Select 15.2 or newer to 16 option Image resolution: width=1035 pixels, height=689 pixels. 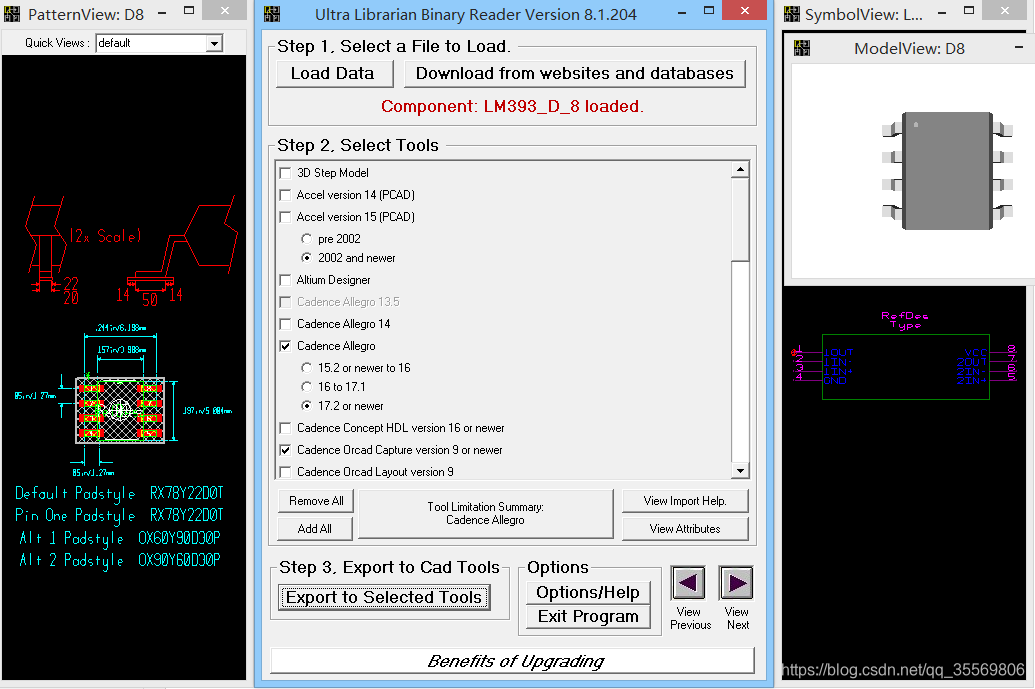(306, 368)
